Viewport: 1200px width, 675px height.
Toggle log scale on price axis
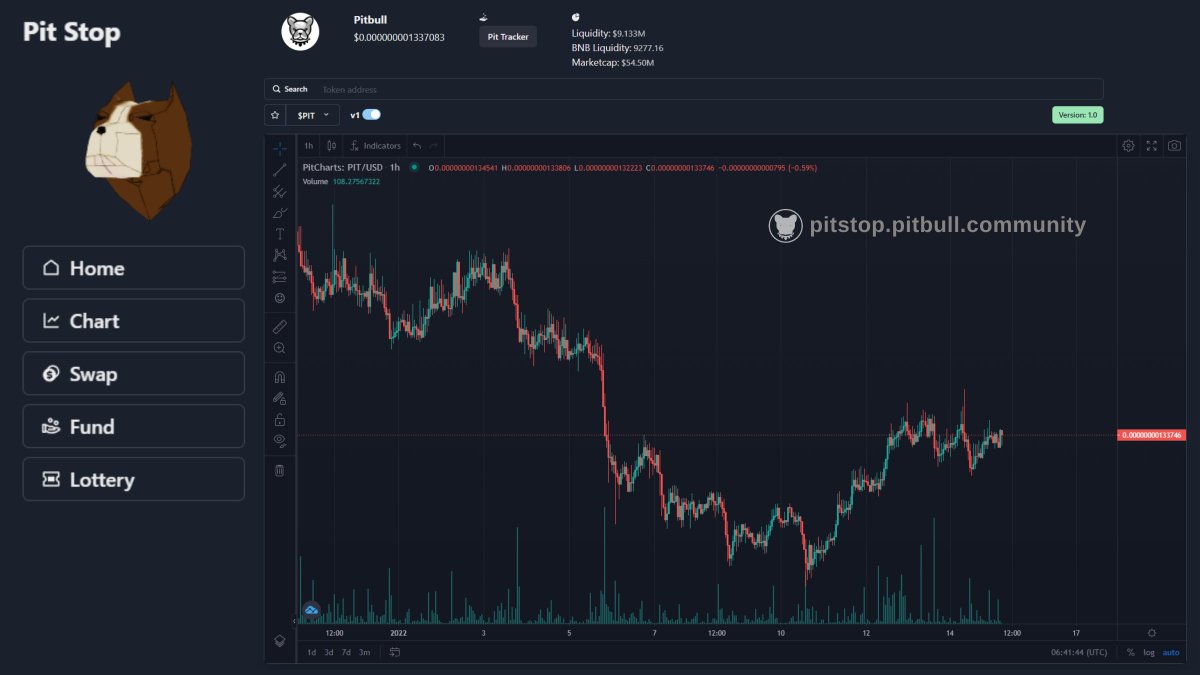pyautogui.click(x=1149, y=652)
